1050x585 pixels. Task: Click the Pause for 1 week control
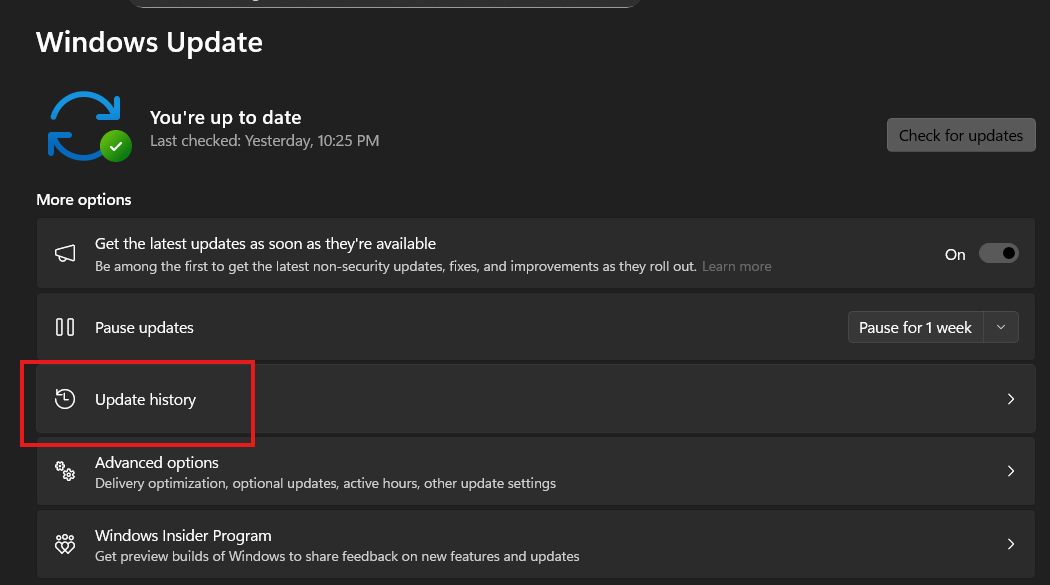click(915, 327)
